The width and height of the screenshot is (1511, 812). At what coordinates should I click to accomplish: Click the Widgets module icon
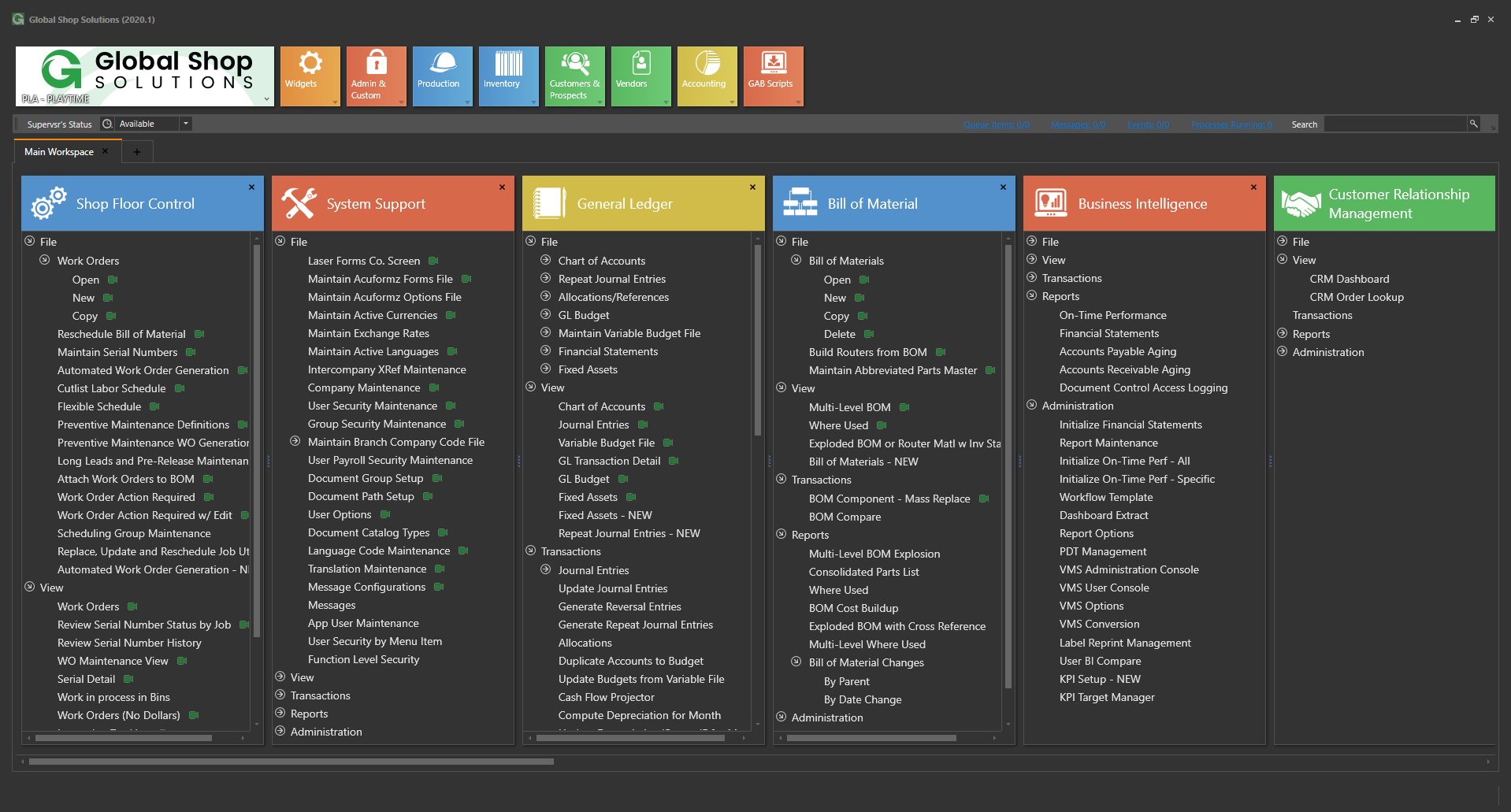click(x=310, y=76)
